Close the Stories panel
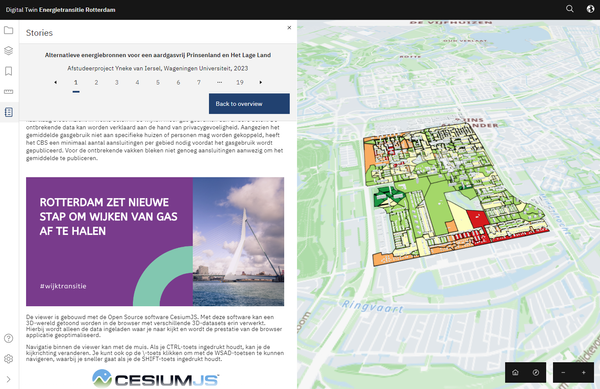The image size is (600, 389). click(289, 28)
